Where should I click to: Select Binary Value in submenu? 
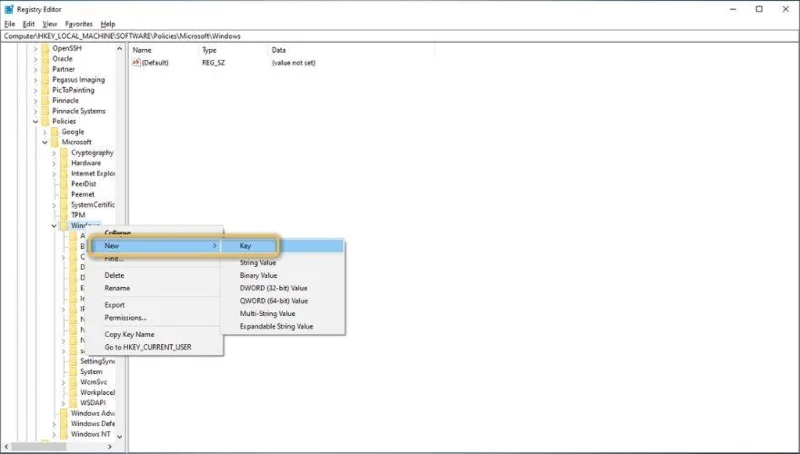click(x=283, y=275)
